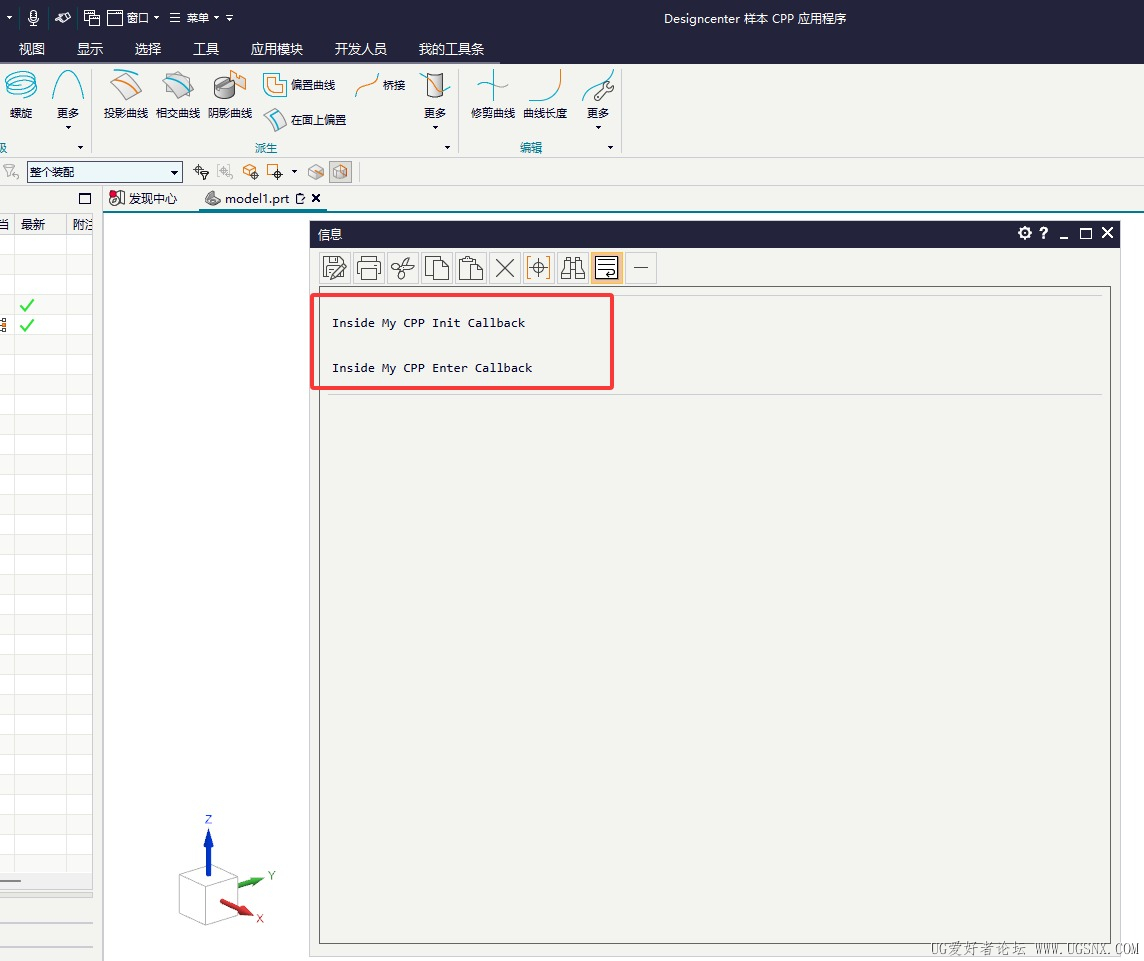
Task: Switch to the 工具 ribbon tab
Action: coord(206,49)
